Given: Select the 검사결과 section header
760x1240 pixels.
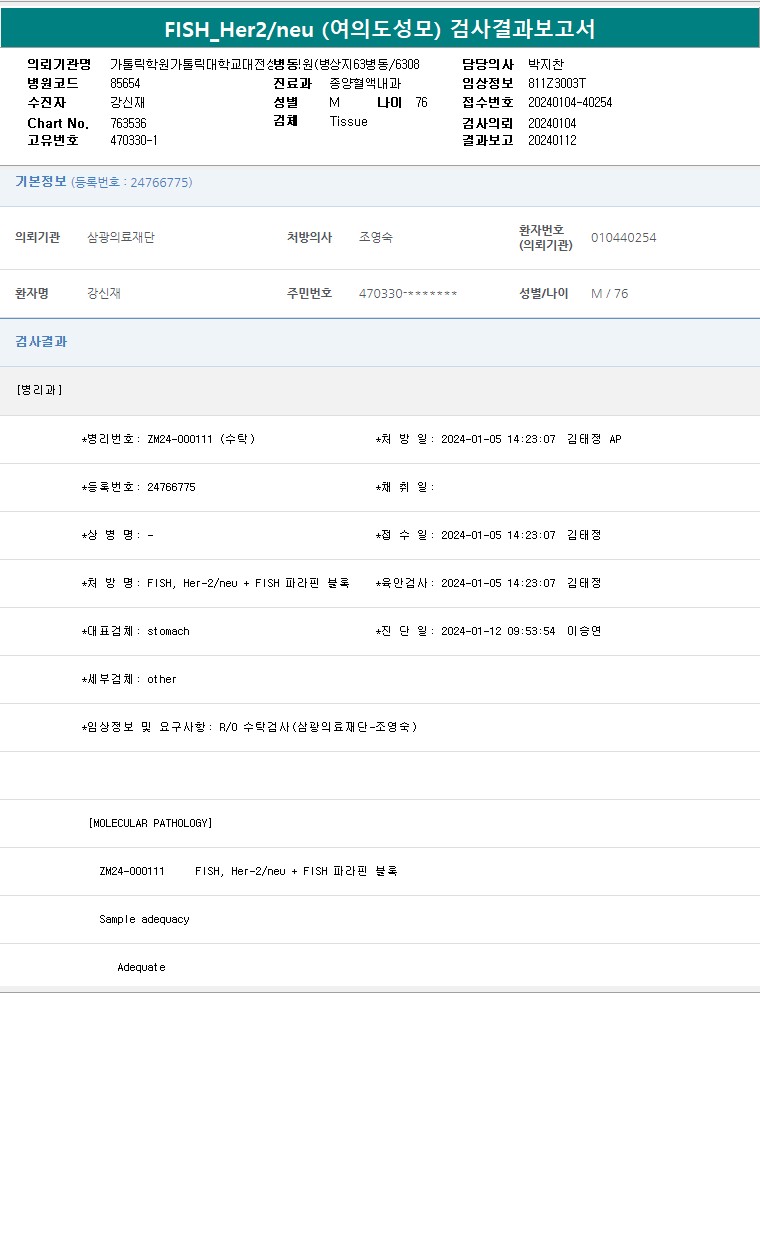Looking at the screenshot, I should pyautogui.click(x=41, y=342).
